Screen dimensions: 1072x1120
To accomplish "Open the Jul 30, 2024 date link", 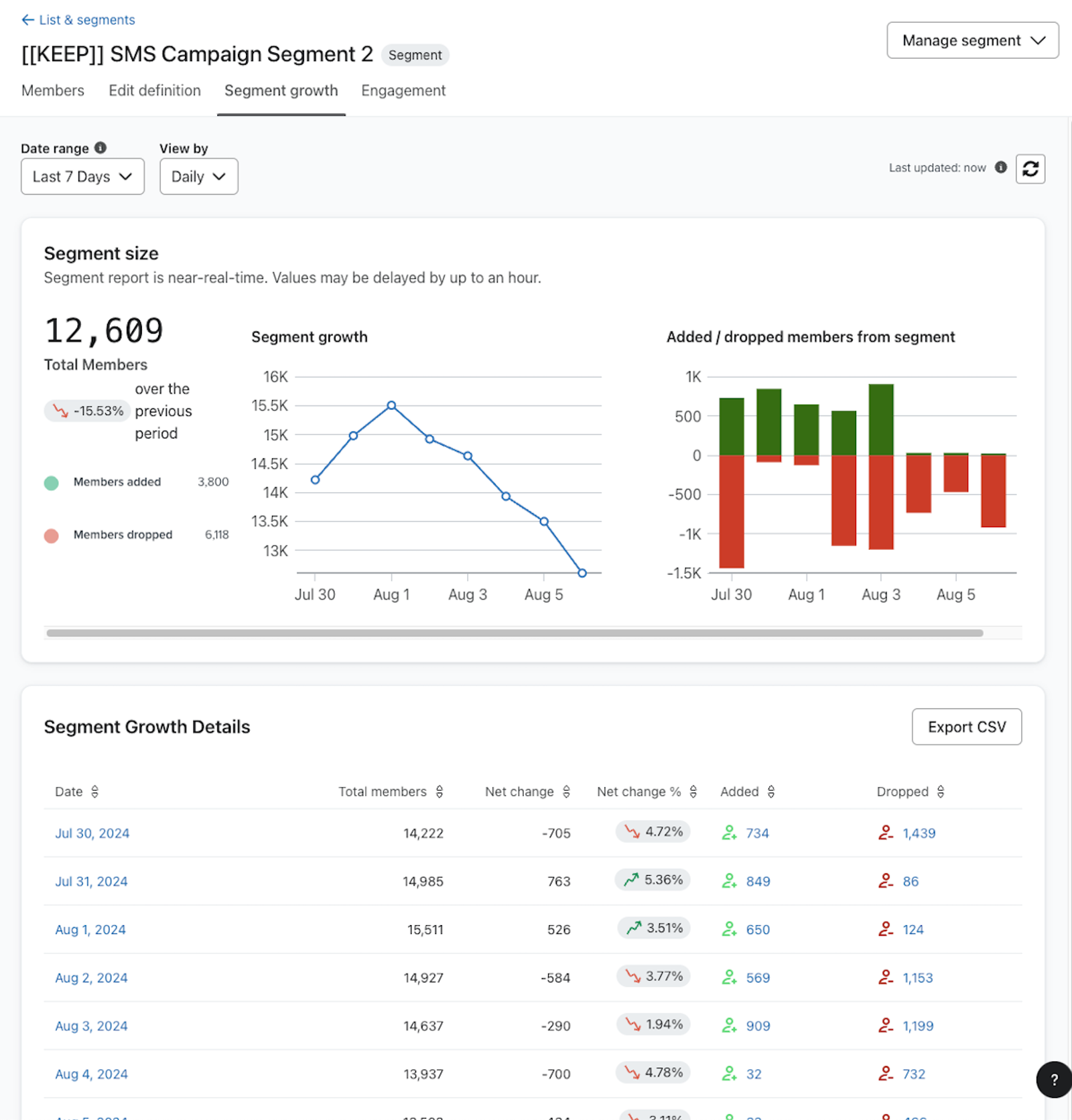I will [92, 833].
